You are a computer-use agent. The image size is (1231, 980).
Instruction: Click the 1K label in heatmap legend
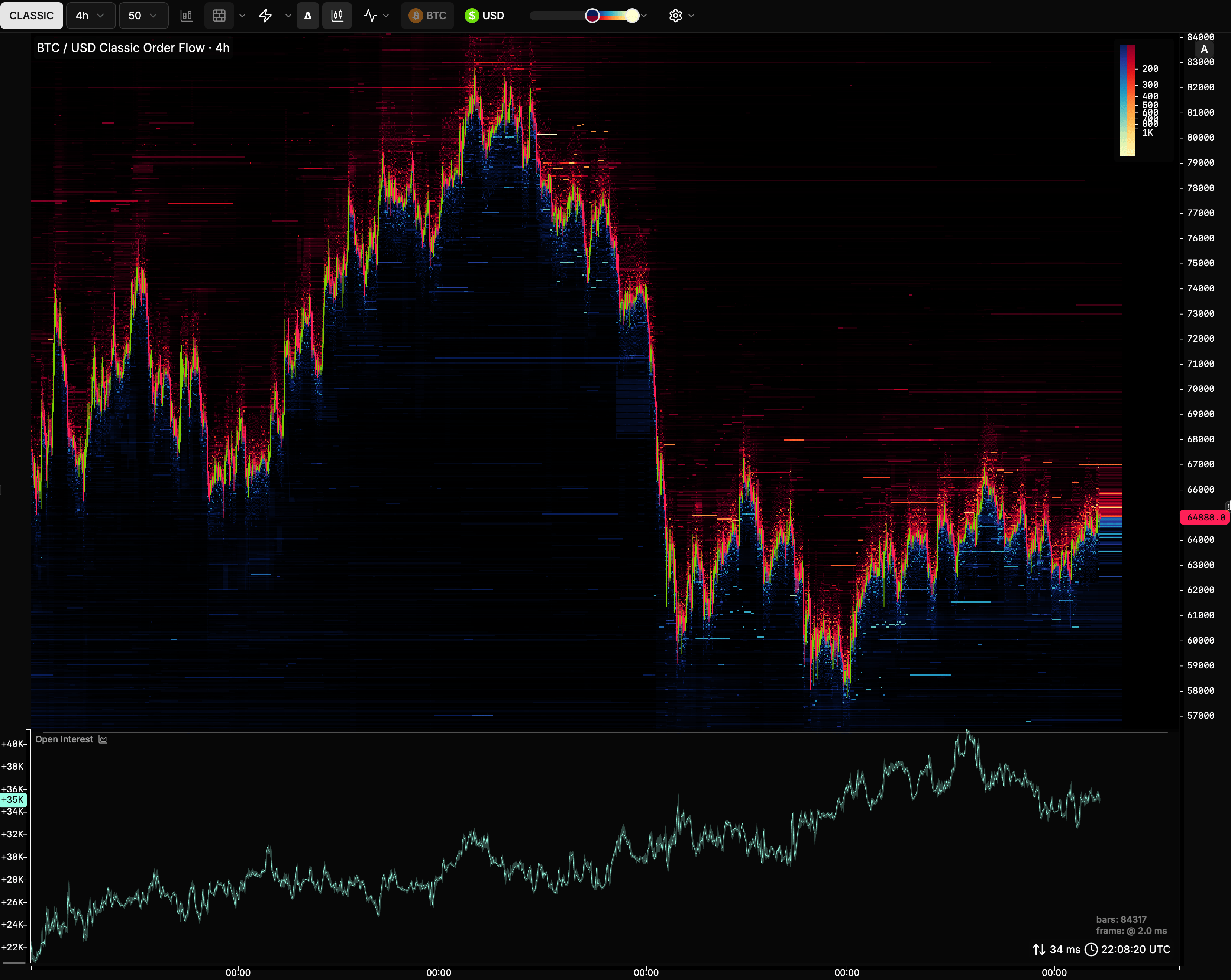(x=1148, y=132)
